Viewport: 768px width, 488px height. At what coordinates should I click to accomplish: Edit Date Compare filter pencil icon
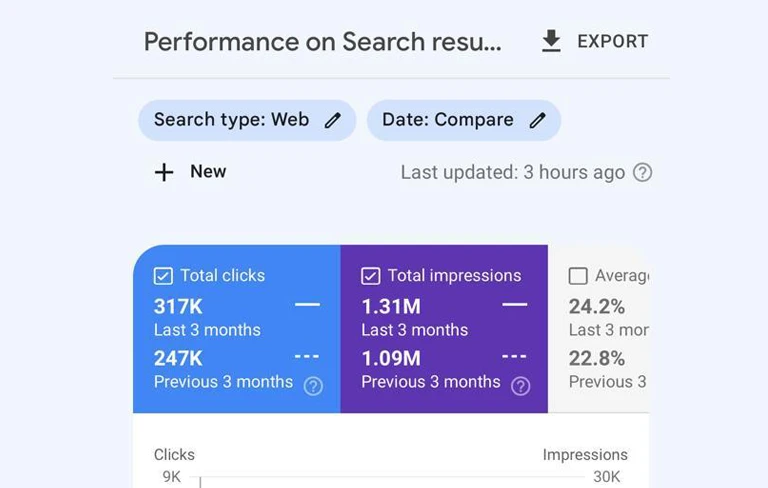pos(537,120)
